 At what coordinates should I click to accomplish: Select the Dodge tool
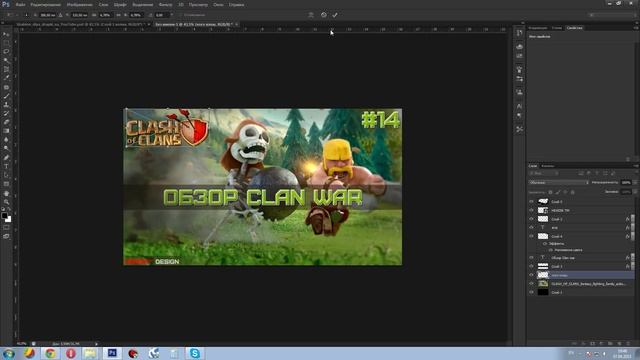6,149
